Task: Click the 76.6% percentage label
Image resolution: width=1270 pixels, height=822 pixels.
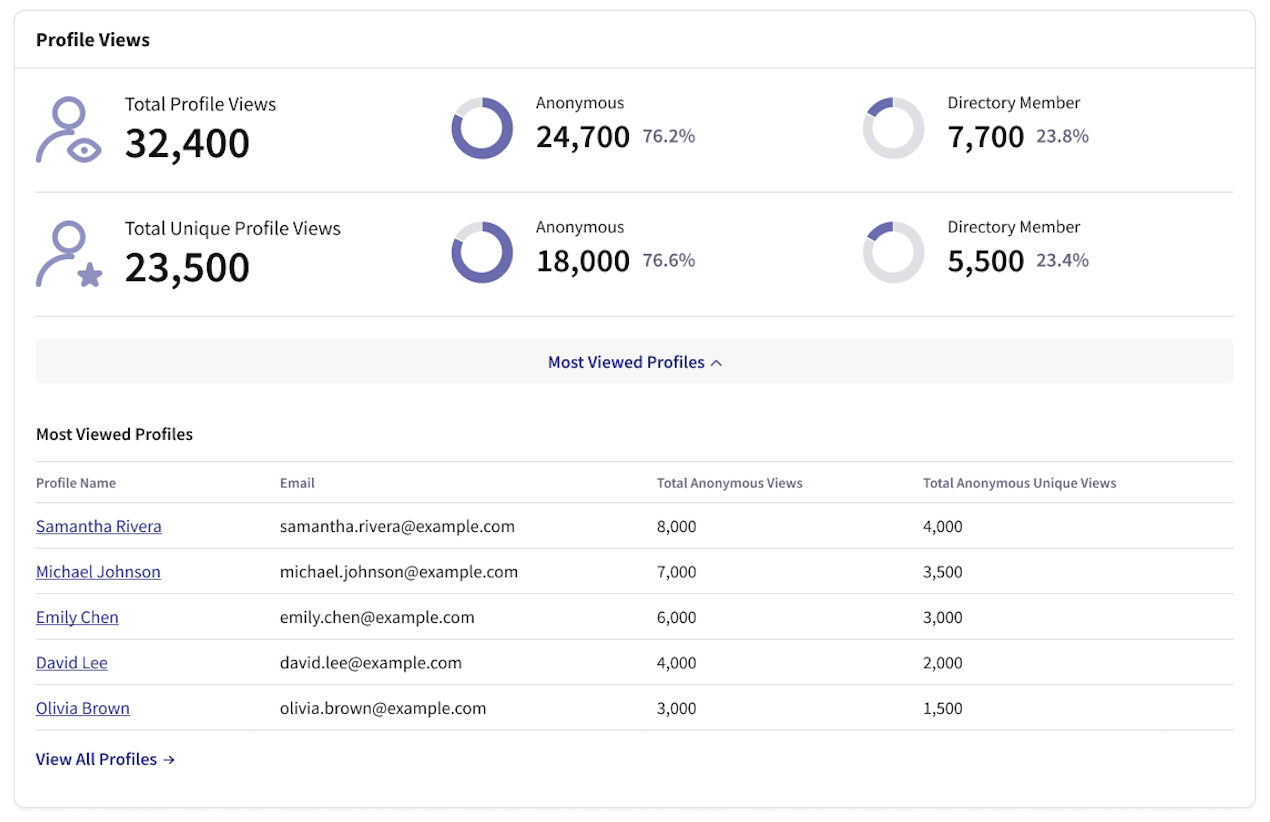Action: click(x=669, y=260)
